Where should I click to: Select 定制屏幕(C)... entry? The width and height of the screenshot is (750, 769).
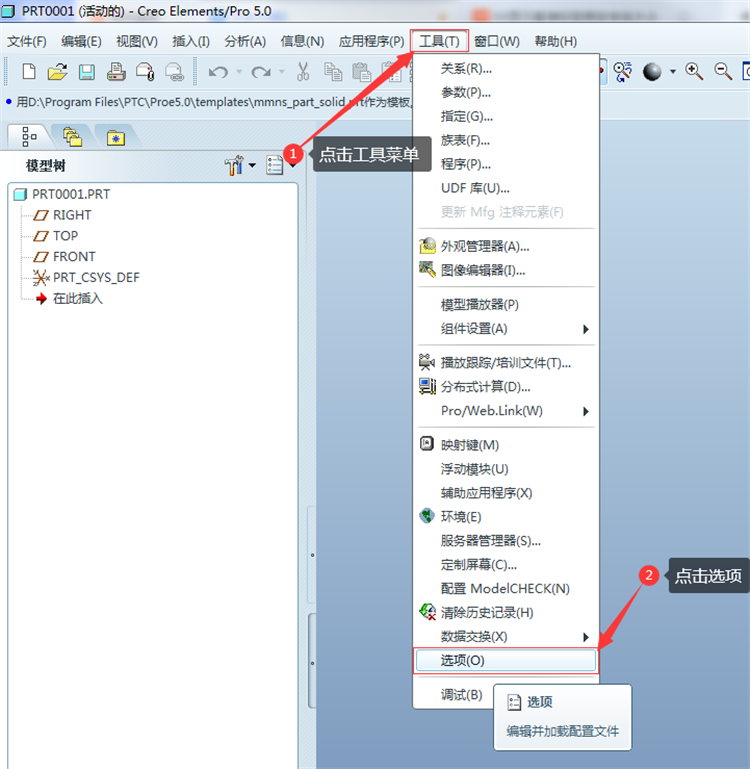click(506, 565)
